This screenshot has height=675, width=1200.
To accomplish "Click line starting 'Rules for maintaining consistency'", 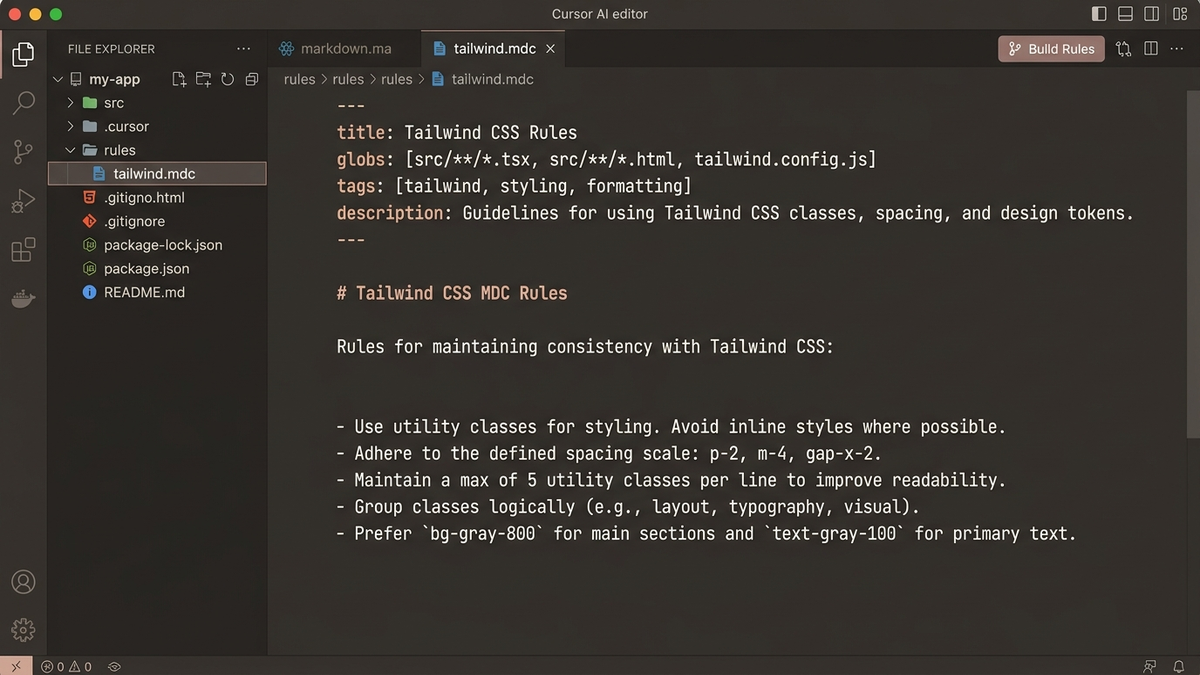I will (585, 347).
